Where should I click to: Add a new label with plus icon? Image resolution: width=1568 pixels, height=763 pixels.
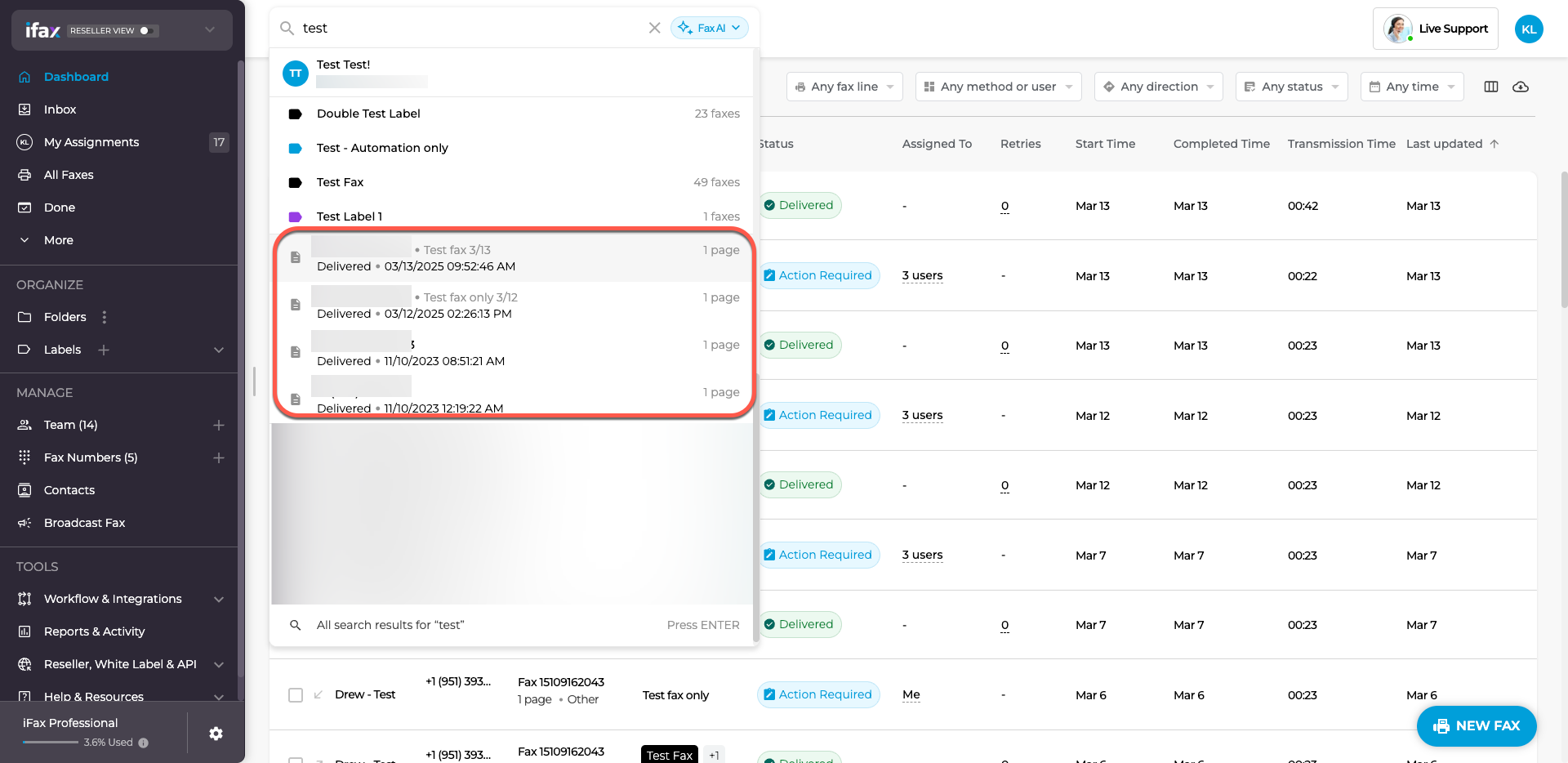pos(104,350)
